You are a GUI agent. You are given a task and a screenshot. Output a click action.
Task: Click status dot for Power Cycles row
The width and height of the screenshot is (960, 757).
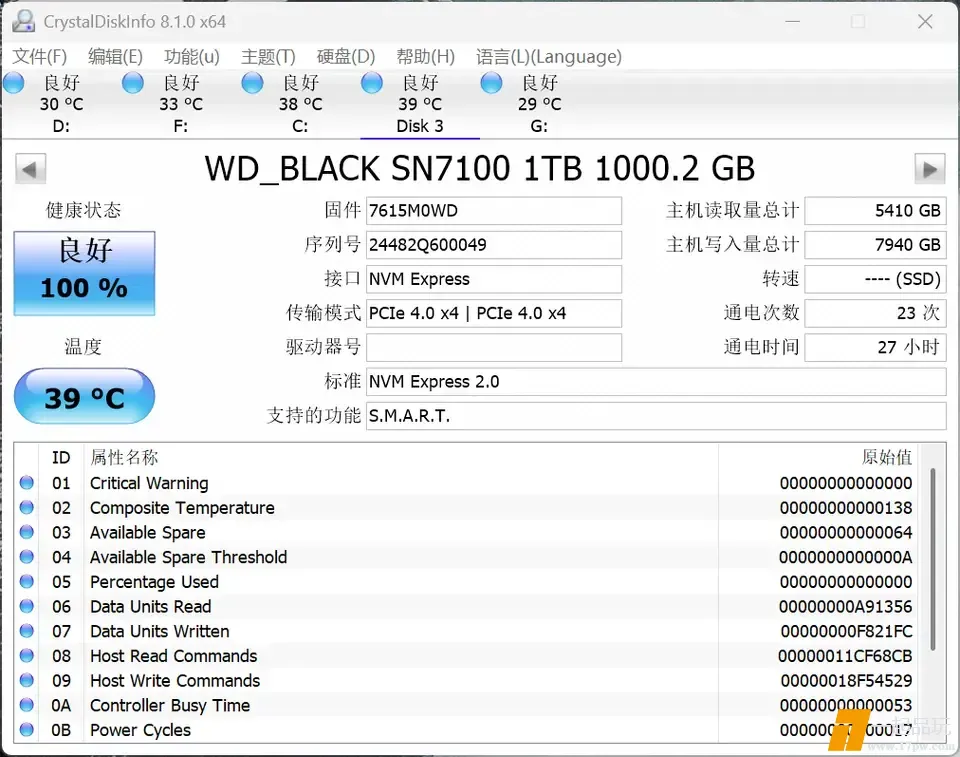(26, 729)
